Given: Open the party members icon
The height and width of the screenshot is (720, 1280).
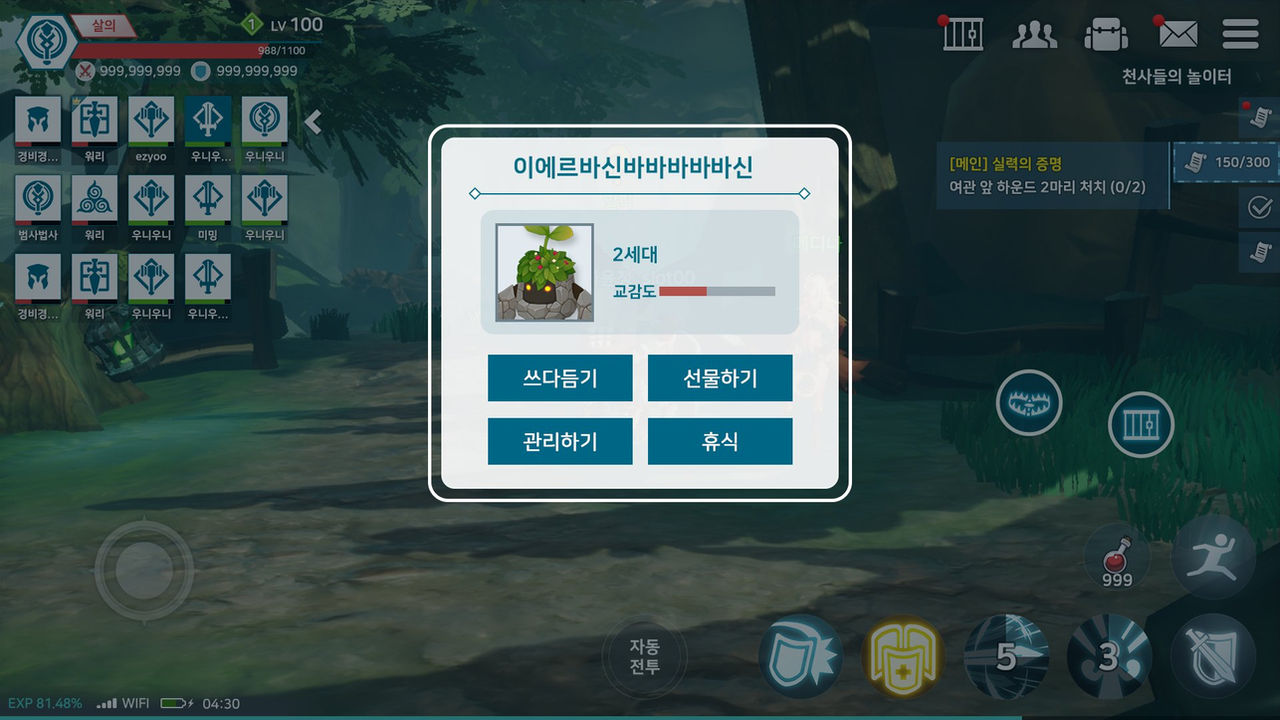Looking at the screenshot, I should [x=1035, y=34].
